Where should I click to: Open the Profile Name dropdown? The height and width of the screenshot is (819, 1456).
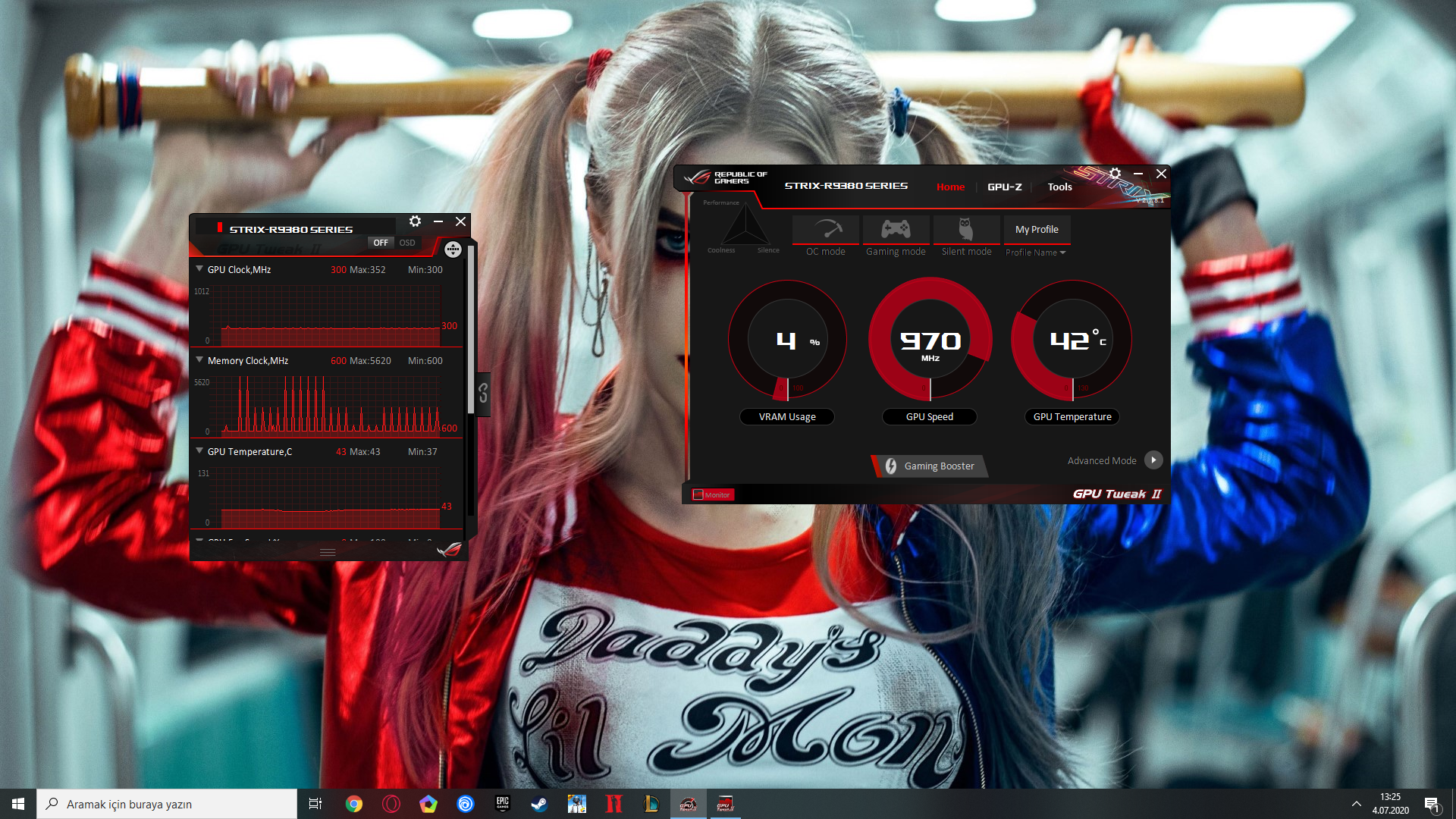pos(1036,253)
